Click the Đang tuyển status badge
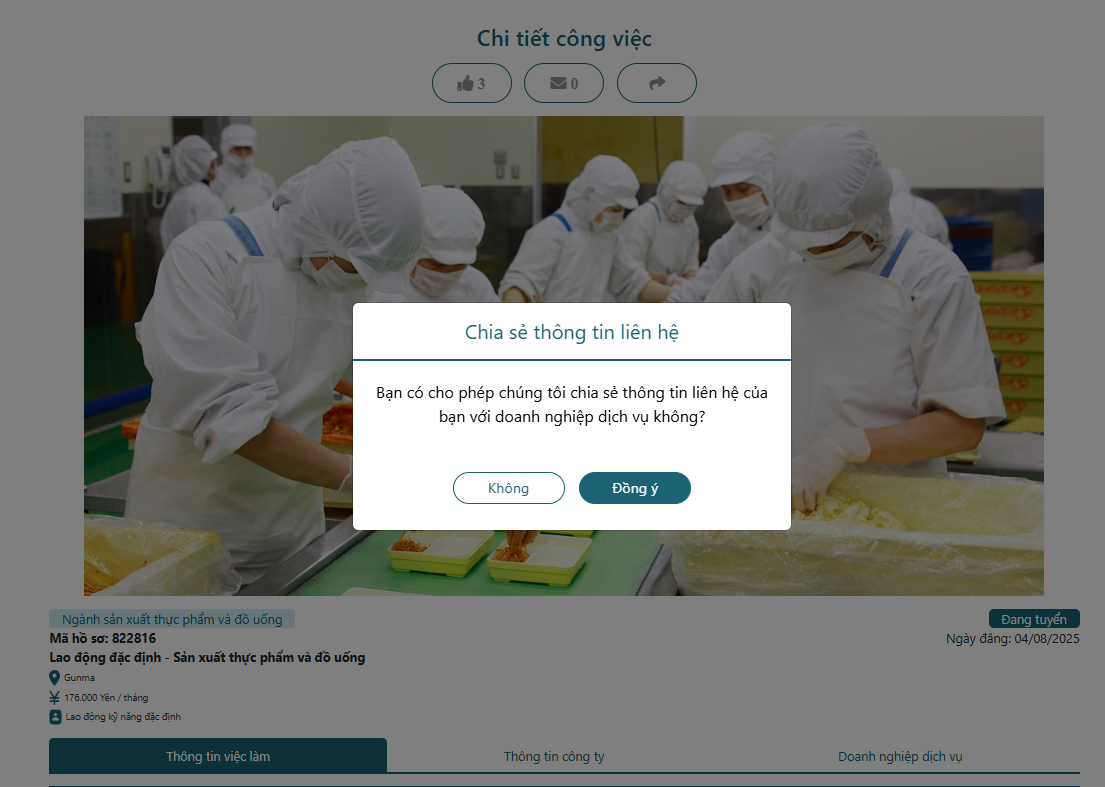Viewport: 1105px width, 787px height. point(1034,619)
